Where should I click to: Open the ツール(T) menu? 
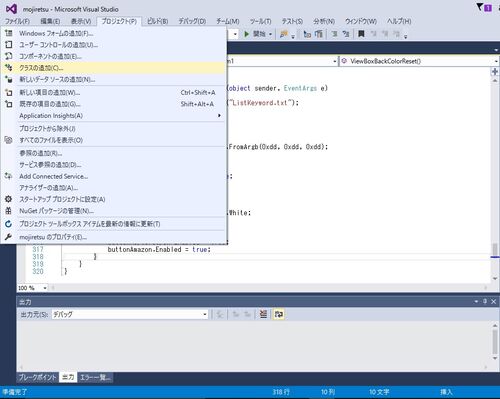[x=261, y=21]
